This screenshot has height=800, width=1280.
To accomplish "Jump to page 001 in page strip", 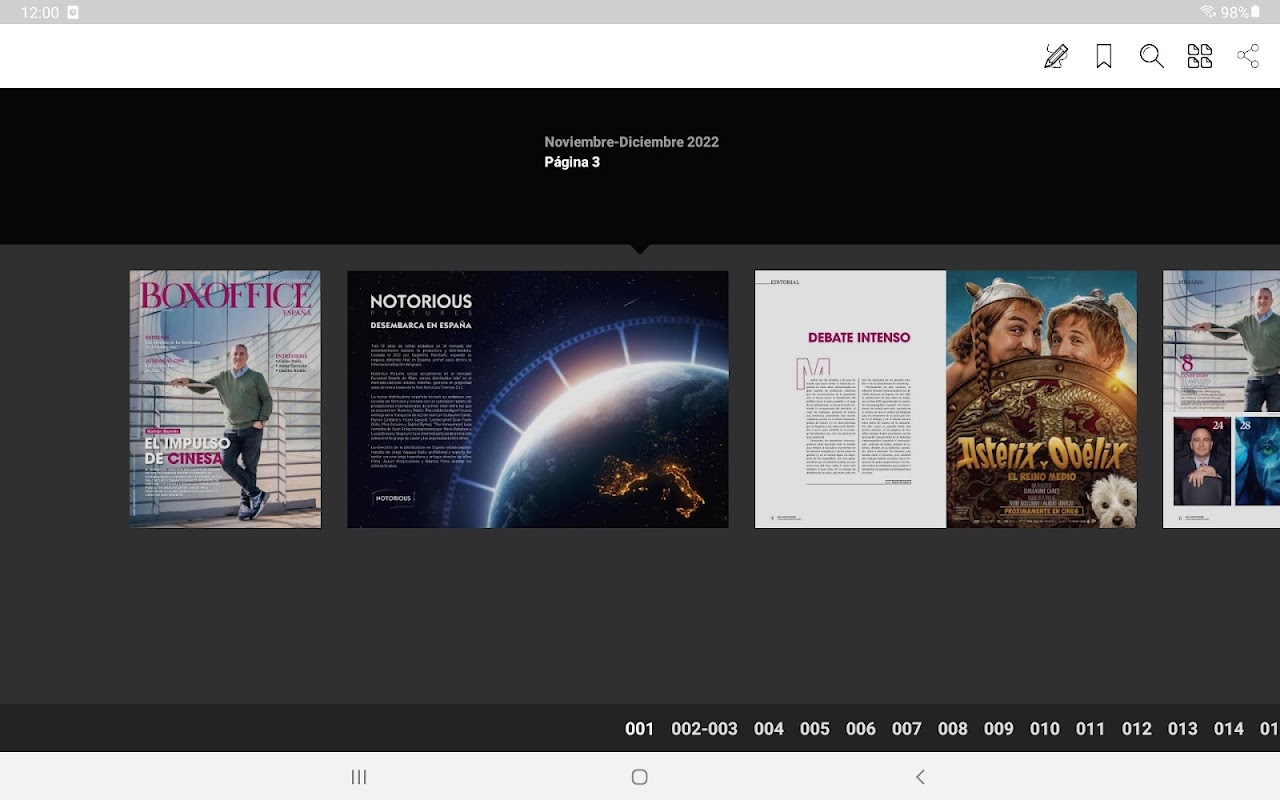I will click(639, 729).
